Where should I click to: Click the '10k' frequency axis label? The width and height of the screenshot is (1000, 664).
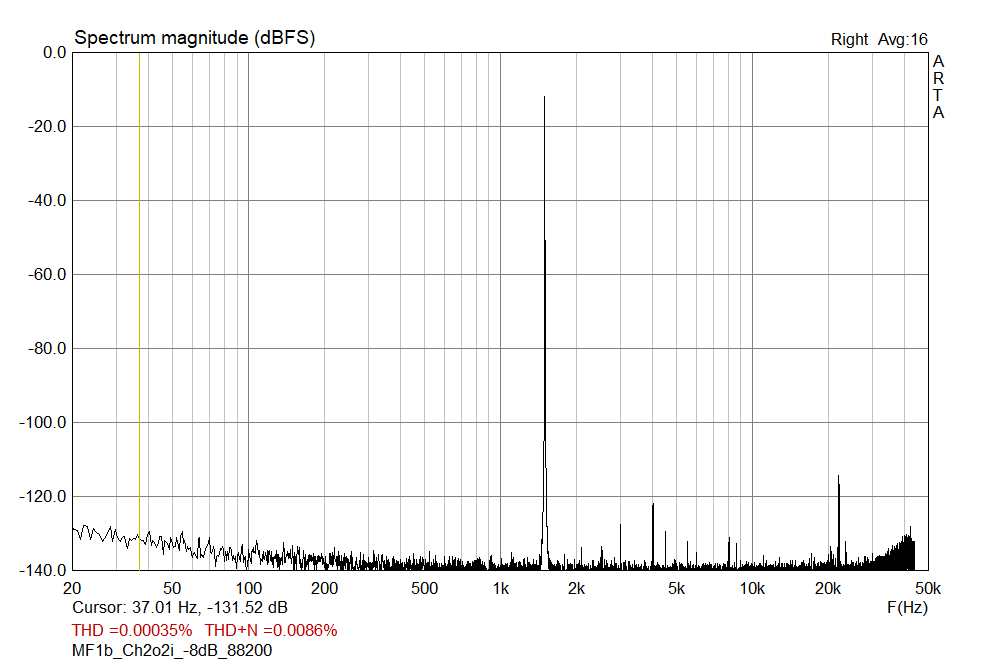(x=752, y=588)
